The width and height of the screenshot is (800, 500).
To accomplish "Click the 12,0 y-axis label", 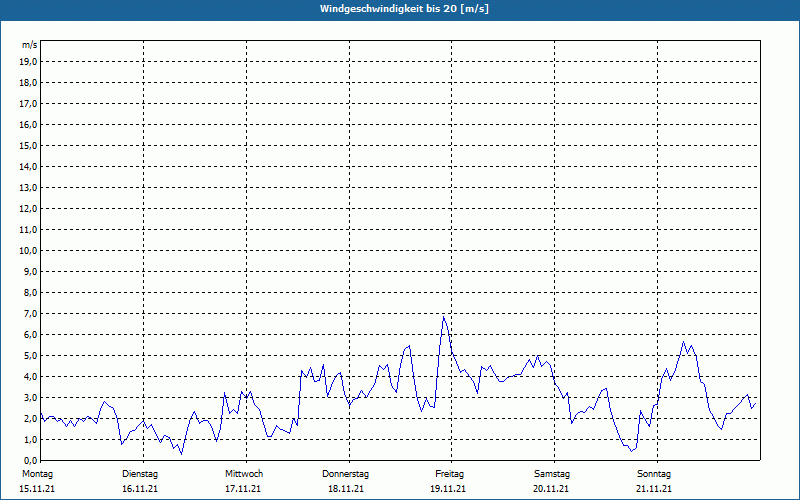I will point(29,209).
